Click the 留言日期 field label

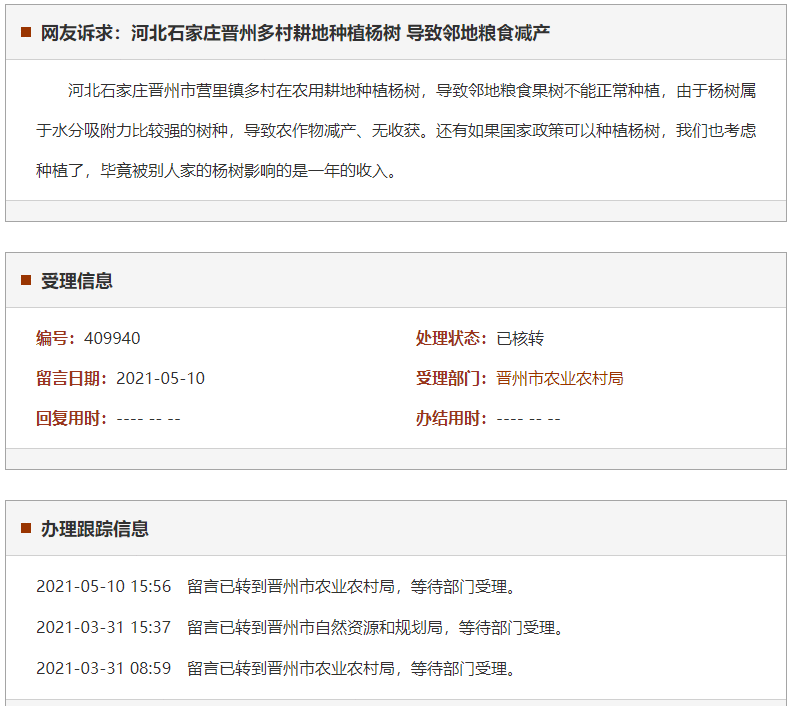point(72,378)
